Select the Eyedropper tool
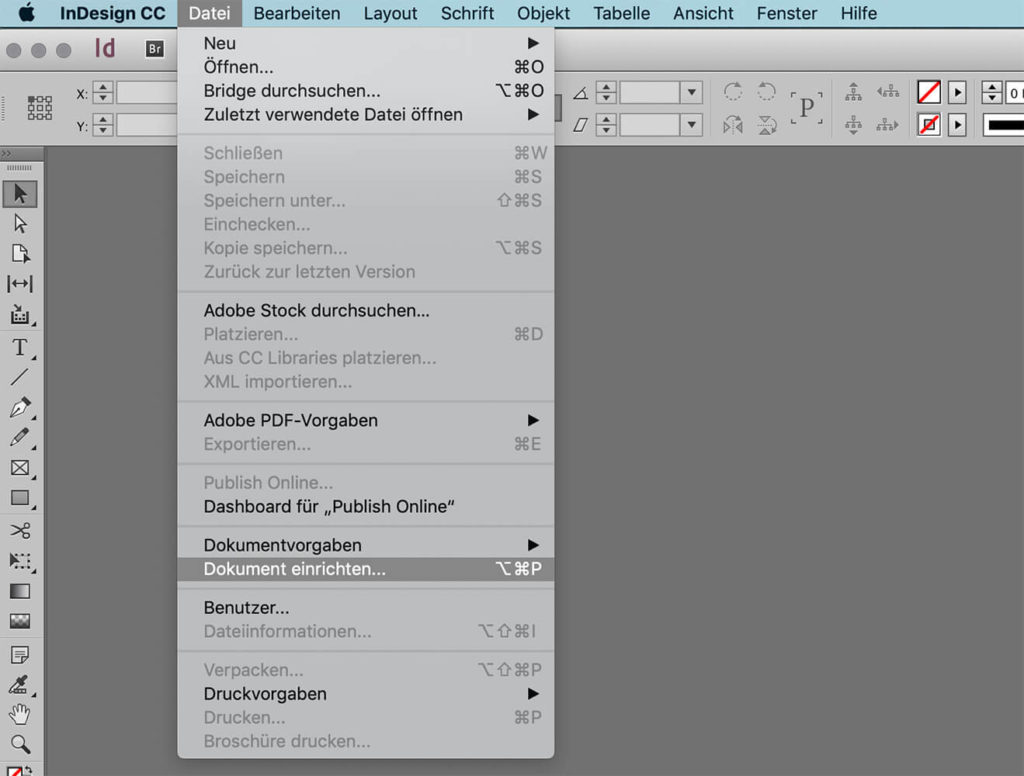The width and height of the screenshot is (1024, 776). point(20,685)
